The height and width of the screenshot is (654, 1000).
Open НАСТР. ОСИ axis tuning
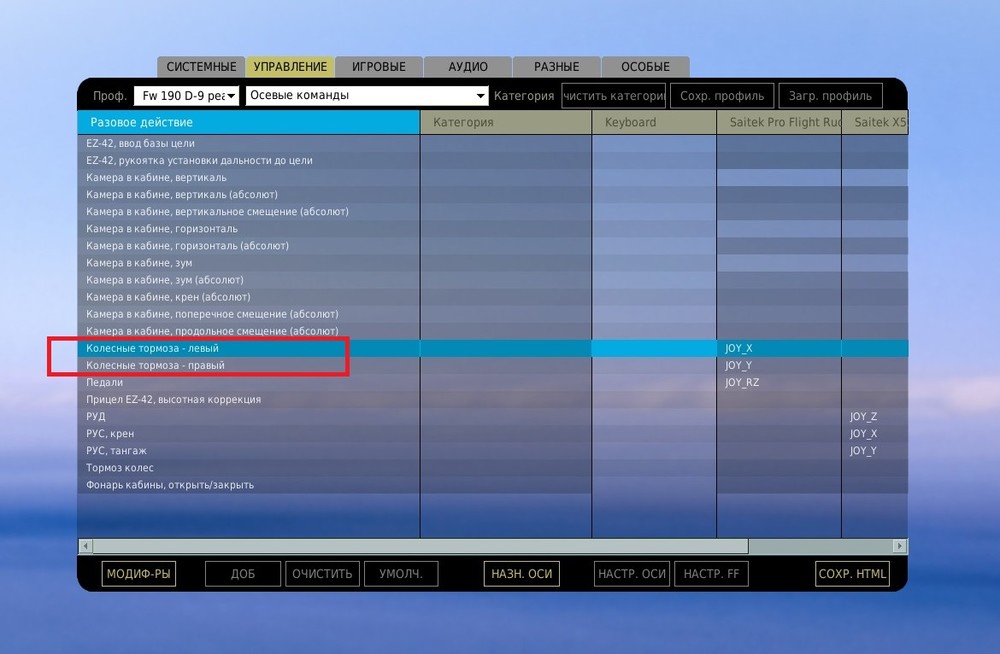631,574
